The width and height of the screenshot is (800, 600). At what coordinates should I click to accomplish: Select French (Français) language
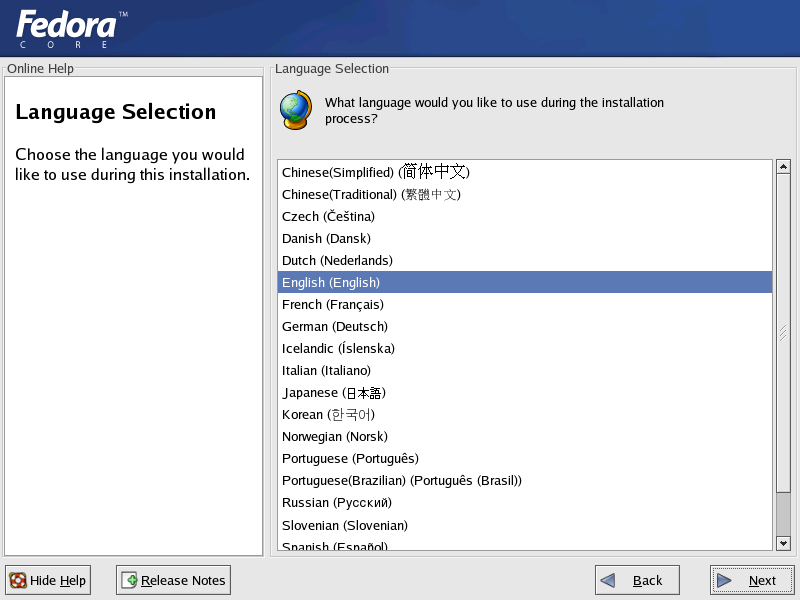pyautogui.click(x=332, y=304)
